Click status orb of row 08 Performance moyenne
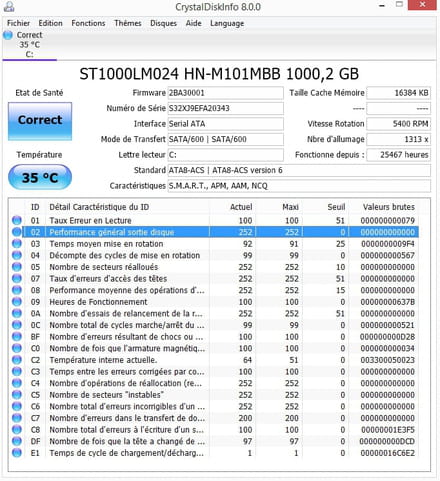Viewport: 440px width, 481px height. click(x=17, y=290)
